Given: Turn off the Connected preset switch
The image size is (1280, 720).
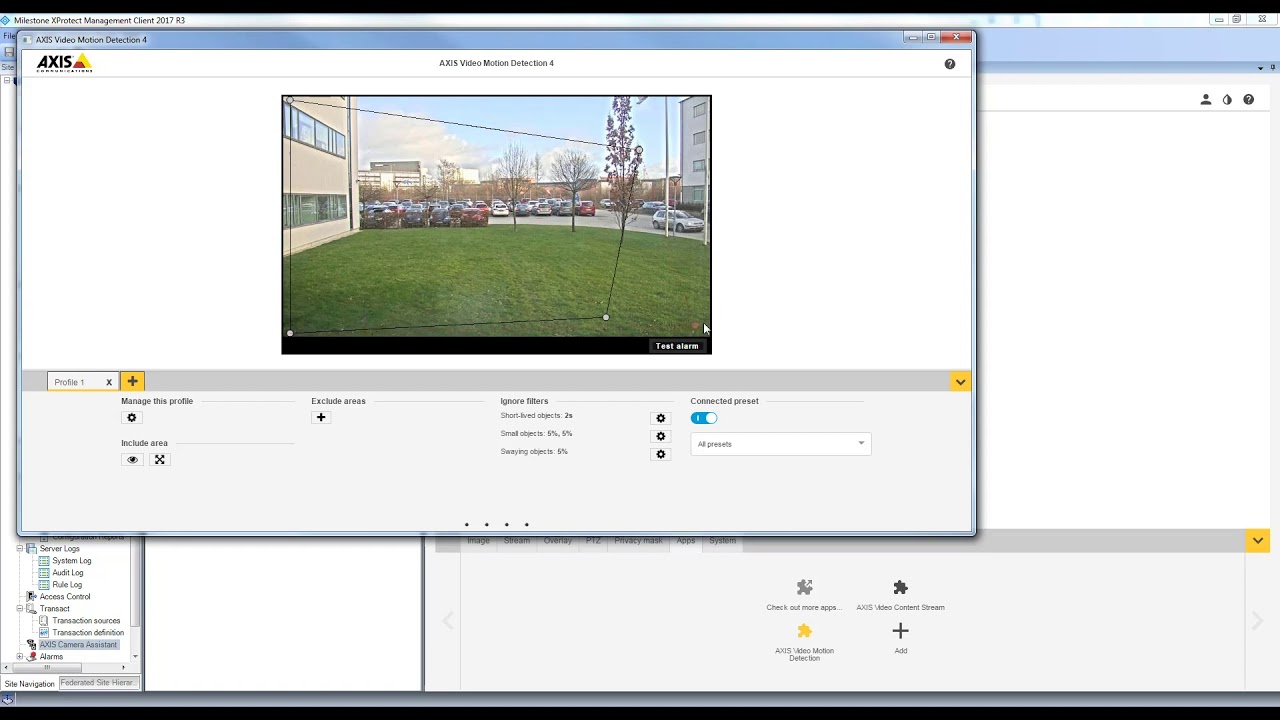Looking at the screenshot, I should coord(704,418).
